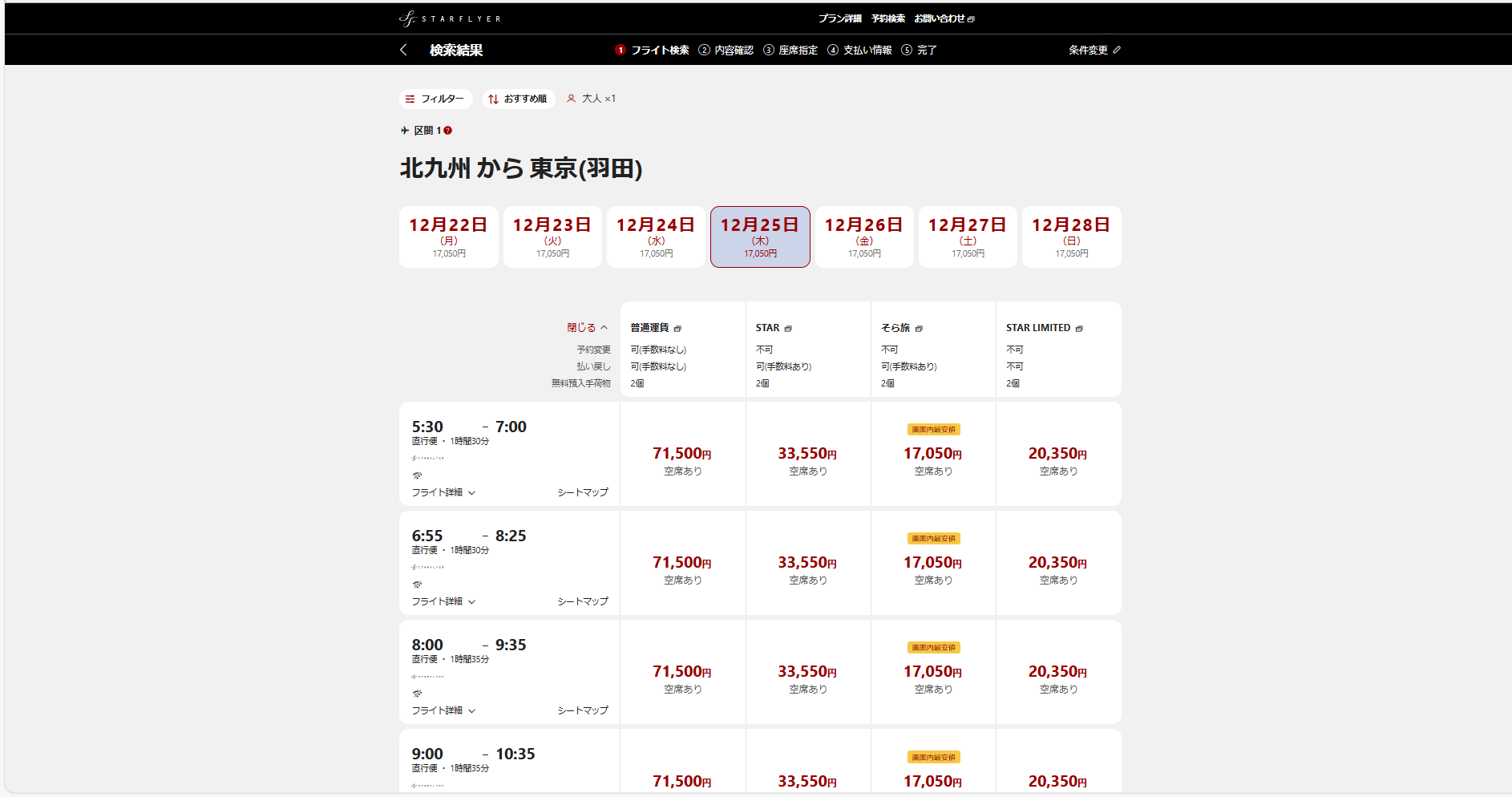Screen dimensions: 1512x797
Task: Open the おすすめ順 sort menu
Action: 518,99
